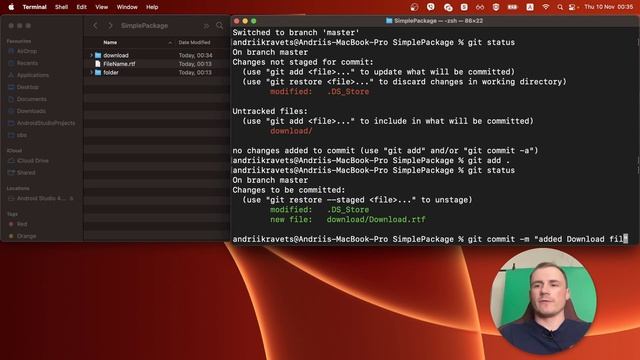Select Android Studio volume in Locations
Screen dimensions: 640x360
click(x=41, y=198)
